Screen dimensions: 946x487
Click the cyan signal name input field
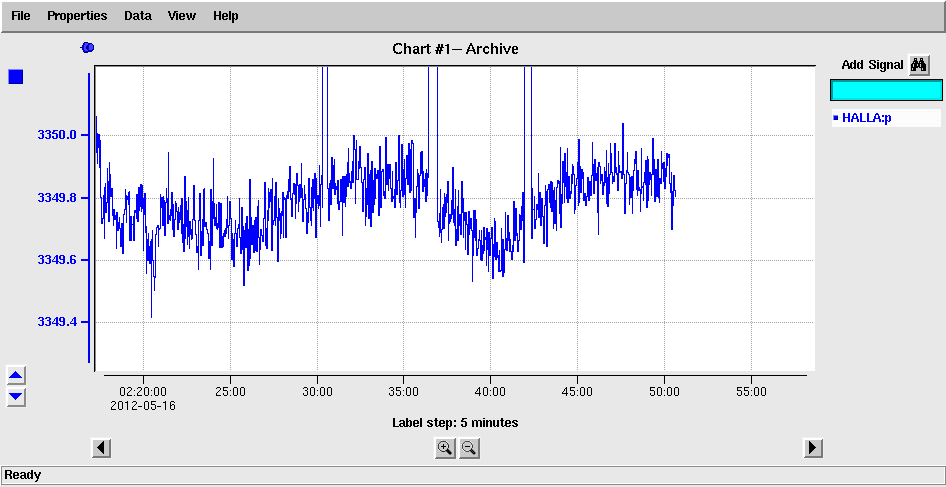(886, 91)
